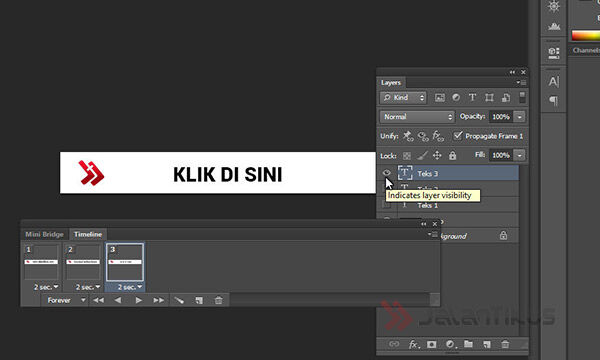
Task: Collapse the Layers panel to icons
Action: pos(512,72)
